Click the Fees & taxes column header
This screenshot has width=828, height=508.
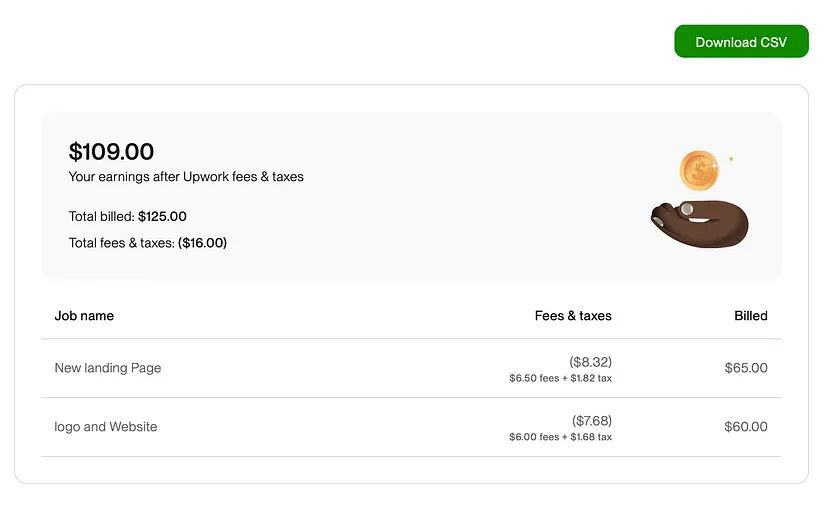coord(573,315)
